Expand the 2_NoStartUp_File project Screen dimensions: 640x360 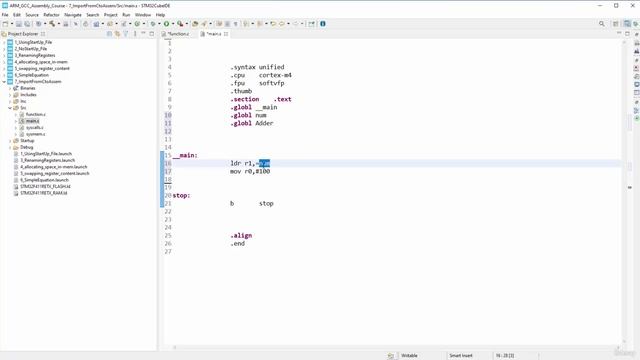(x=4, y=49)
